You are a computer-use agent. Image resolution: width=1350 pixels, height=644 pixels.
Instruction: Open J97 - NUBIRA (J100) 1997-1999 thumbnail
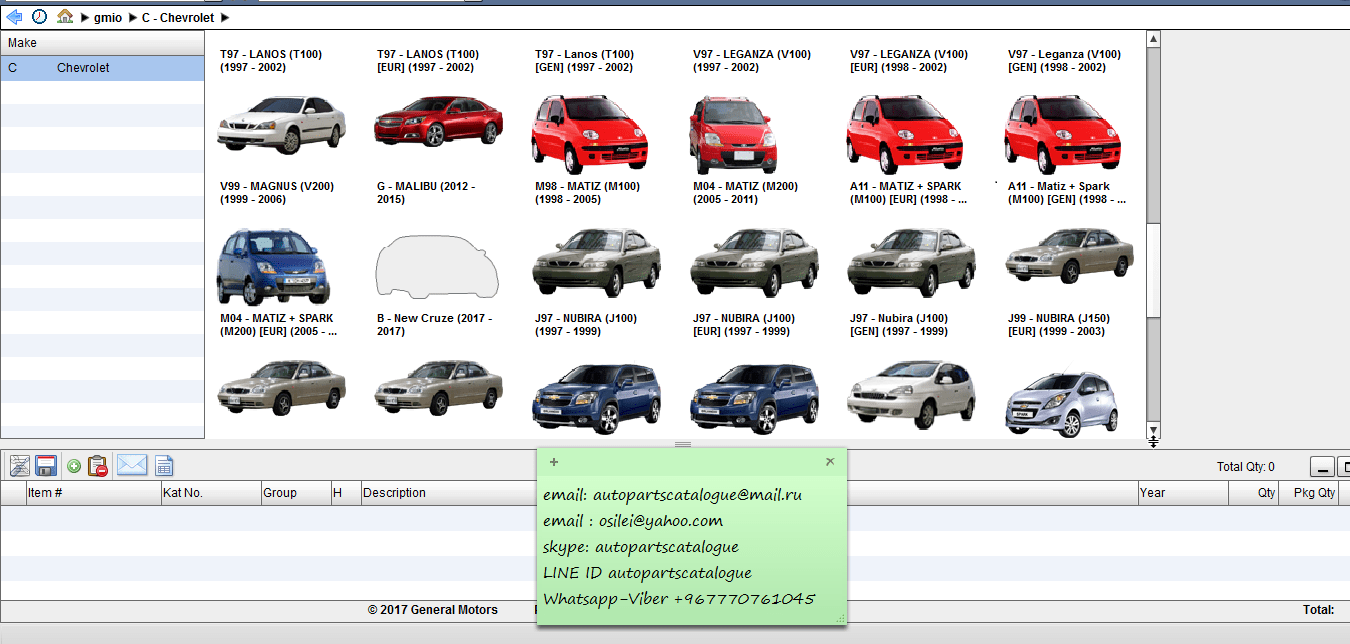(597, 262)
